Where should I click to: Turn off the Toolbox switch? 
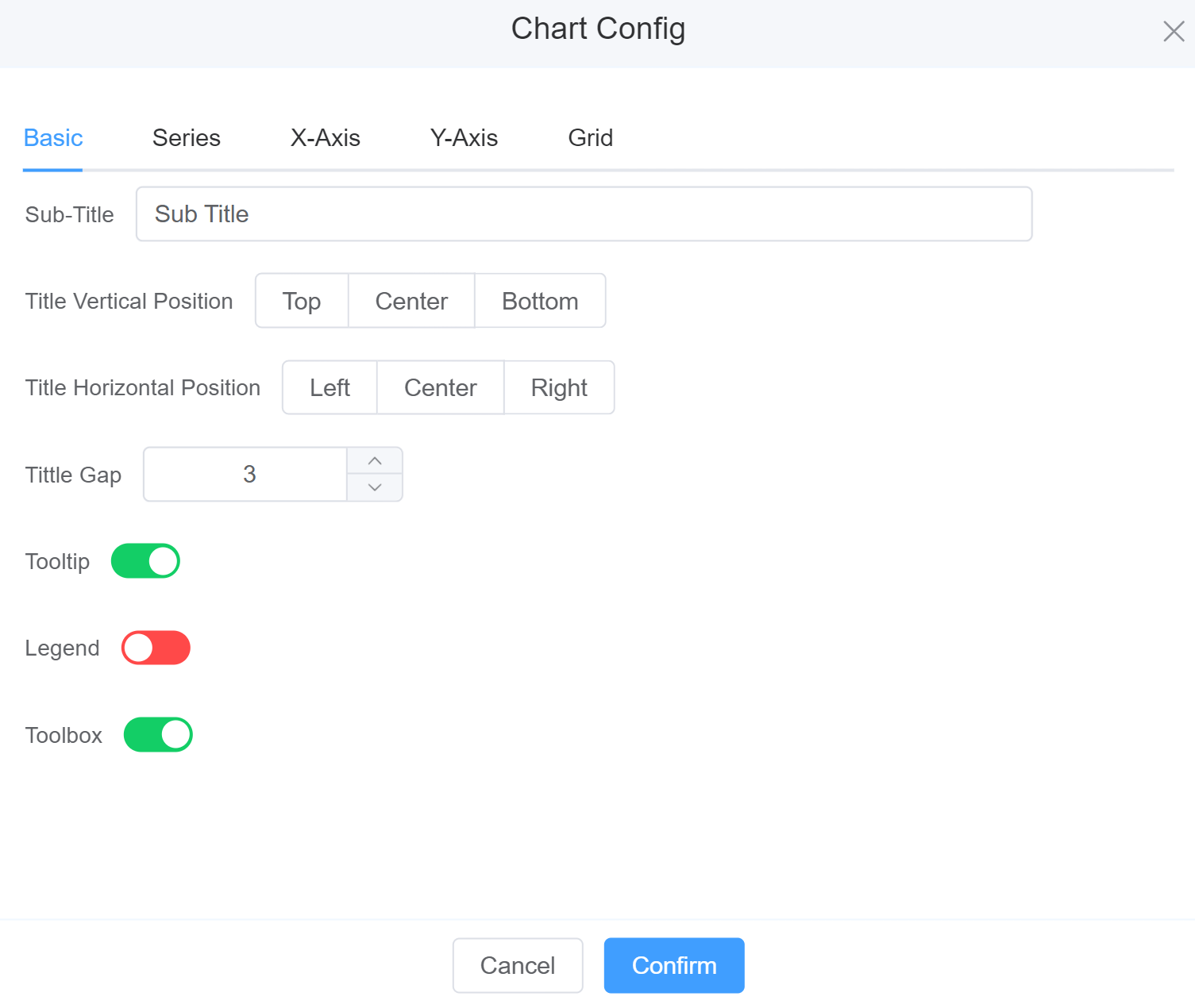pyautogui.click(x=158, y=734)
